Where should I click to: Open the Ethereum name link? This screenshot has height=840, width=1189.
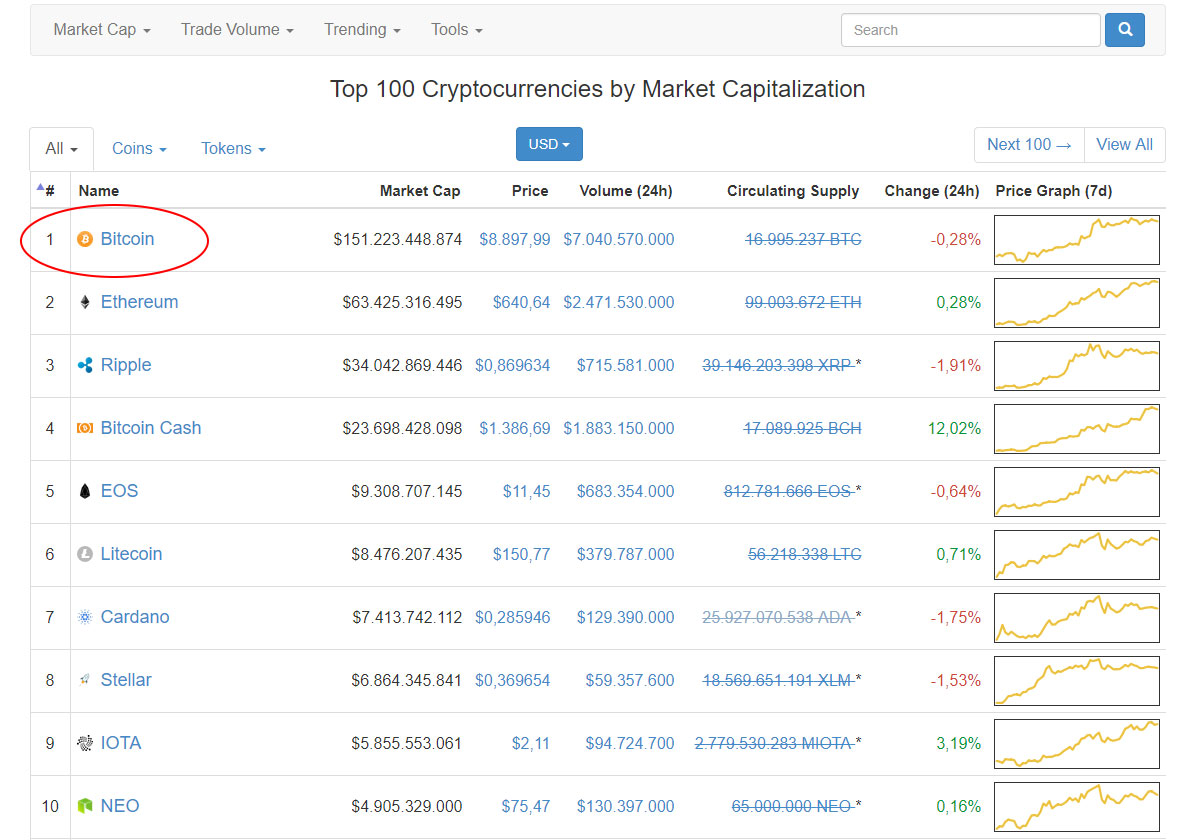click(140, 302)
